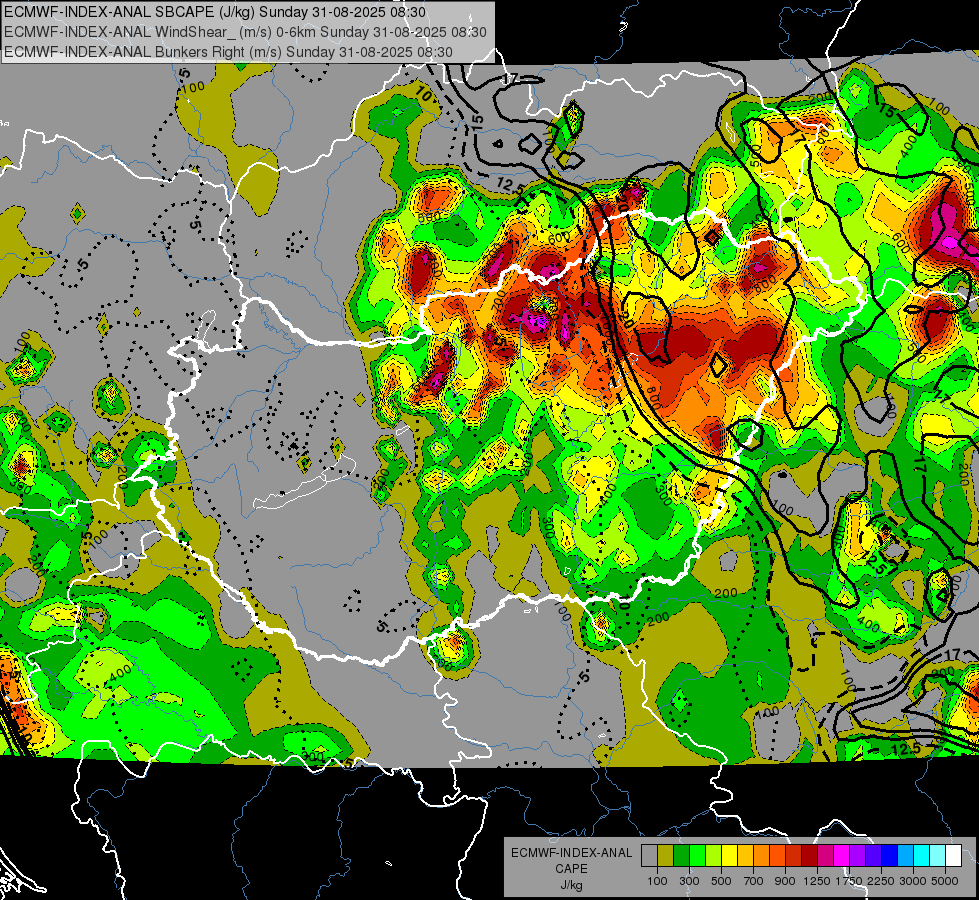Click the 700 legend scale value
This screenshot has width=979, height=900.
[754, 882]
